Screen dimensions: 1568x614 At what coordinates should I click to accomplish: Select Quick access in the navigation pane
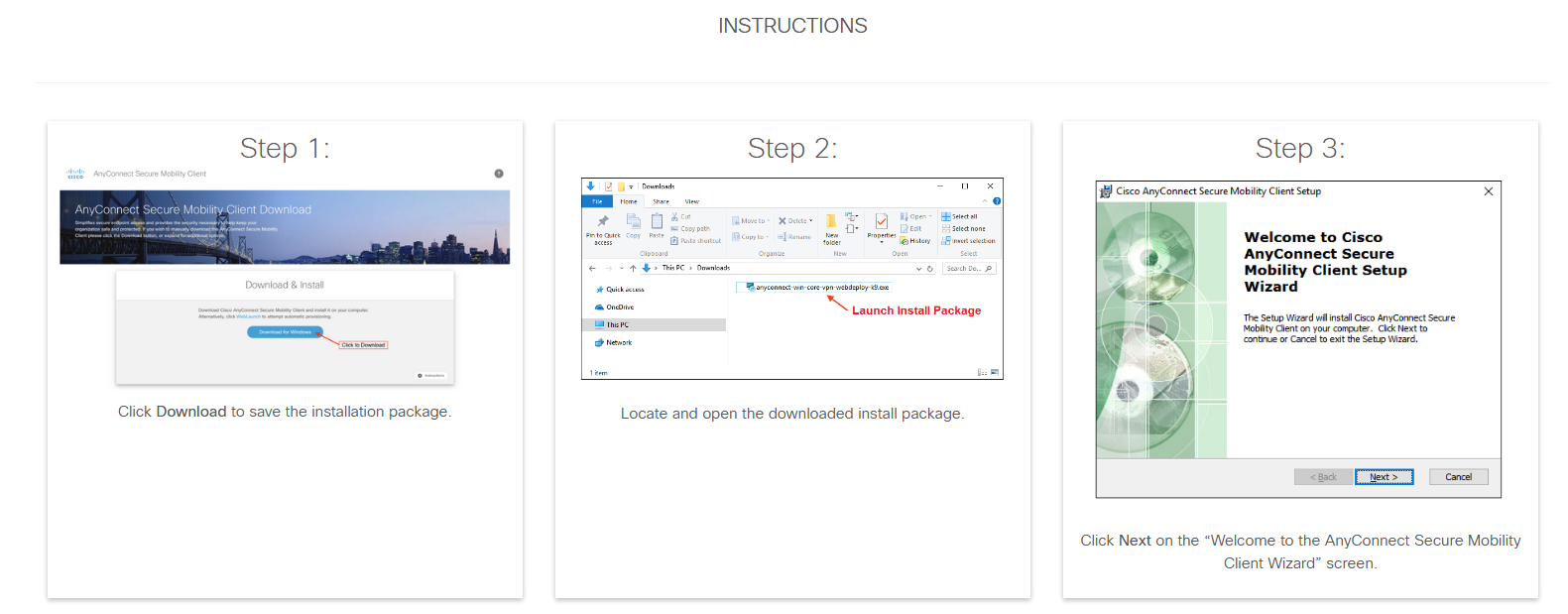[x=620, y=290]
